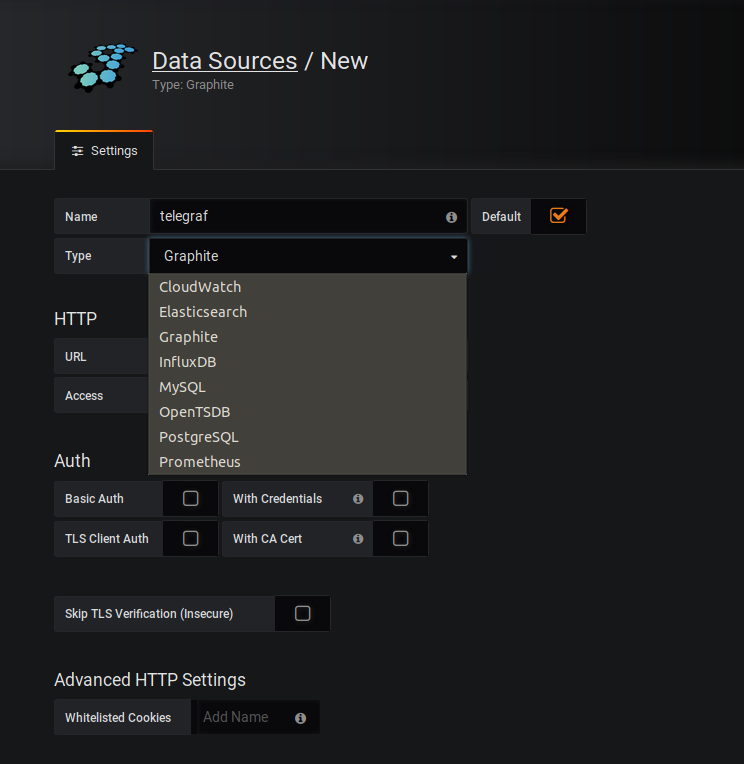This screenshot has width=744, height=764.
Task: Toggle Skip TLS Verification (Insecure) checkbox
Action: (303, 613)
